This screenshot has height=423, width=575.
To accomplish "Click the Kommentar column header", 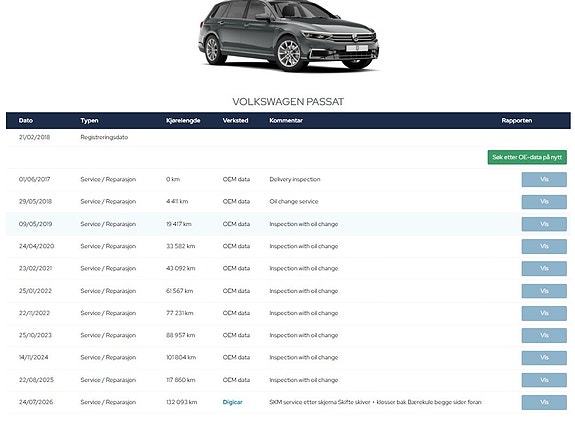I will [286, 121].
